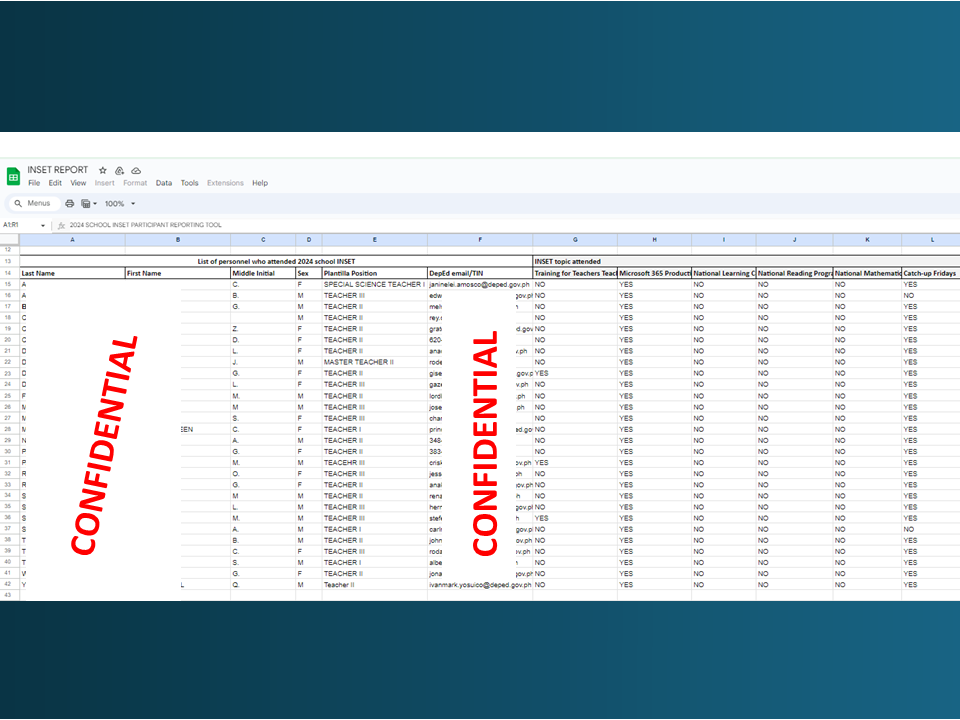
Task: Click the Middle Initial header cell
Action: pos(263,273)
